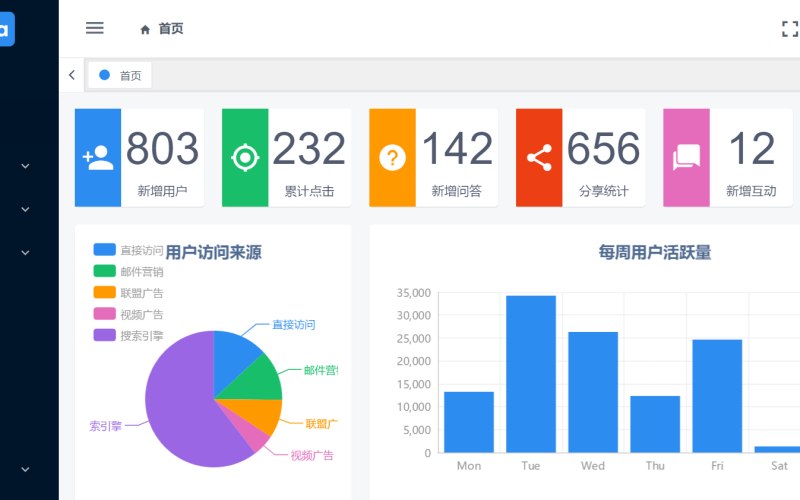Click the Fri bar in weekly chart
Image resolution: width=800 pixels, height=500 pixels.
click(717, 396)
